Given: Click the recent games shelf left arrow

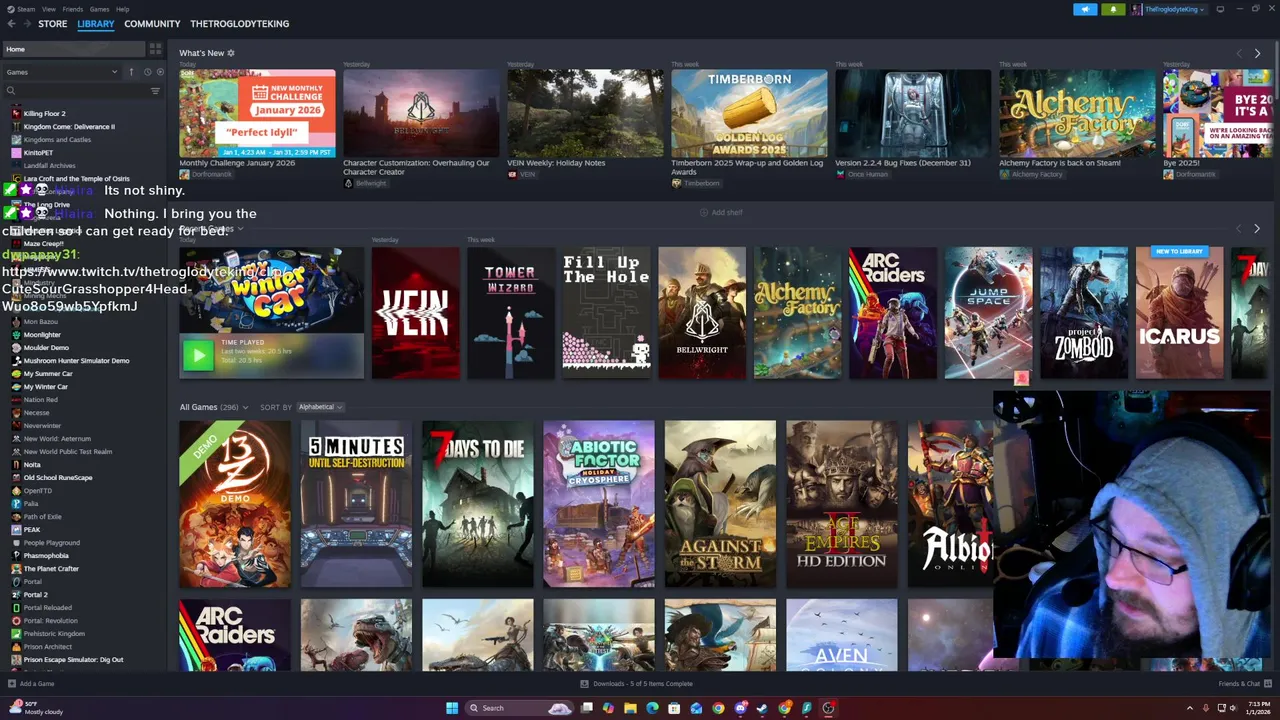Looking at the screenshot, I should (x=1239, y=229).
